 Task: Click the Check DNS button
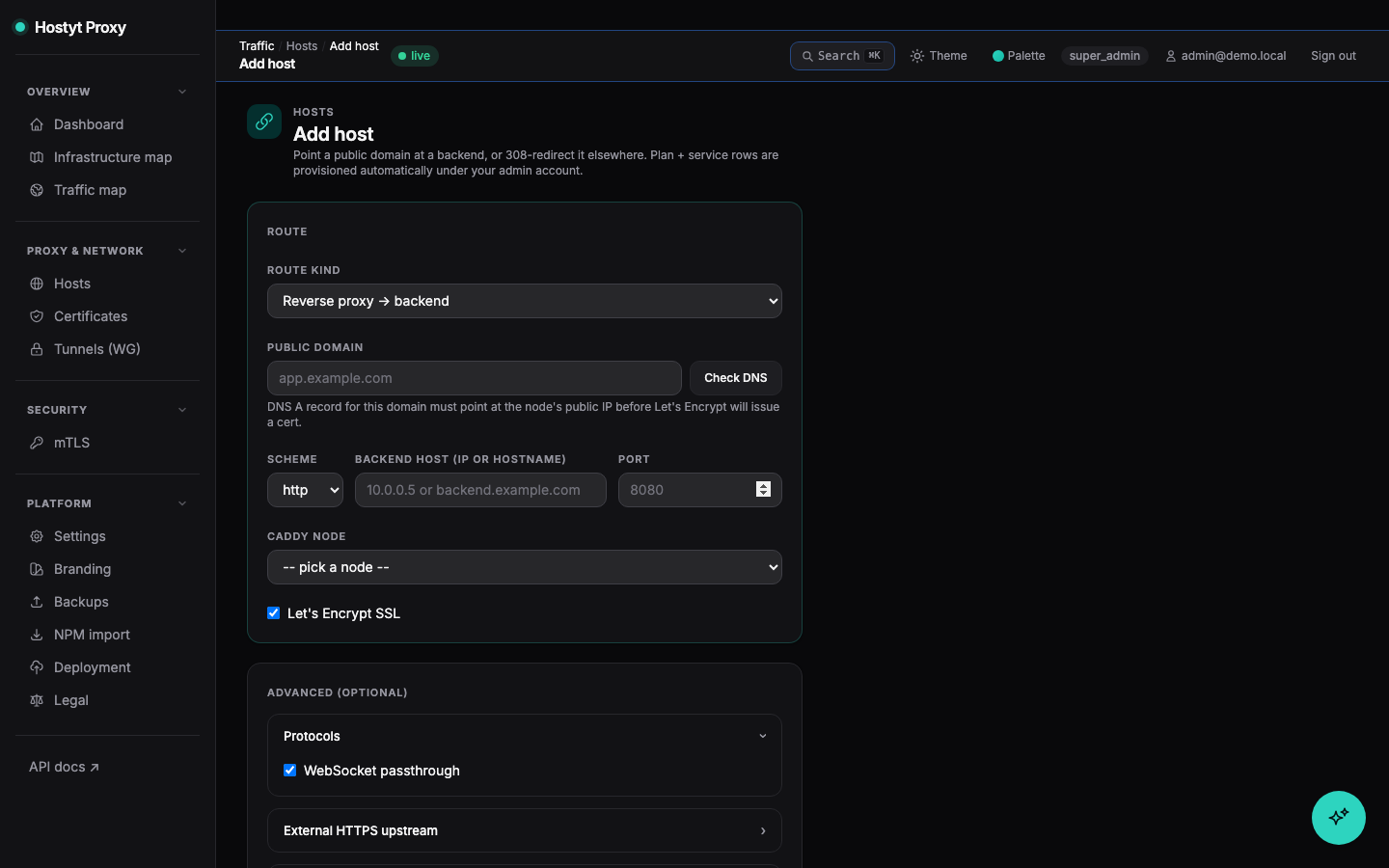pyautogui.click(x=736, y=378)
